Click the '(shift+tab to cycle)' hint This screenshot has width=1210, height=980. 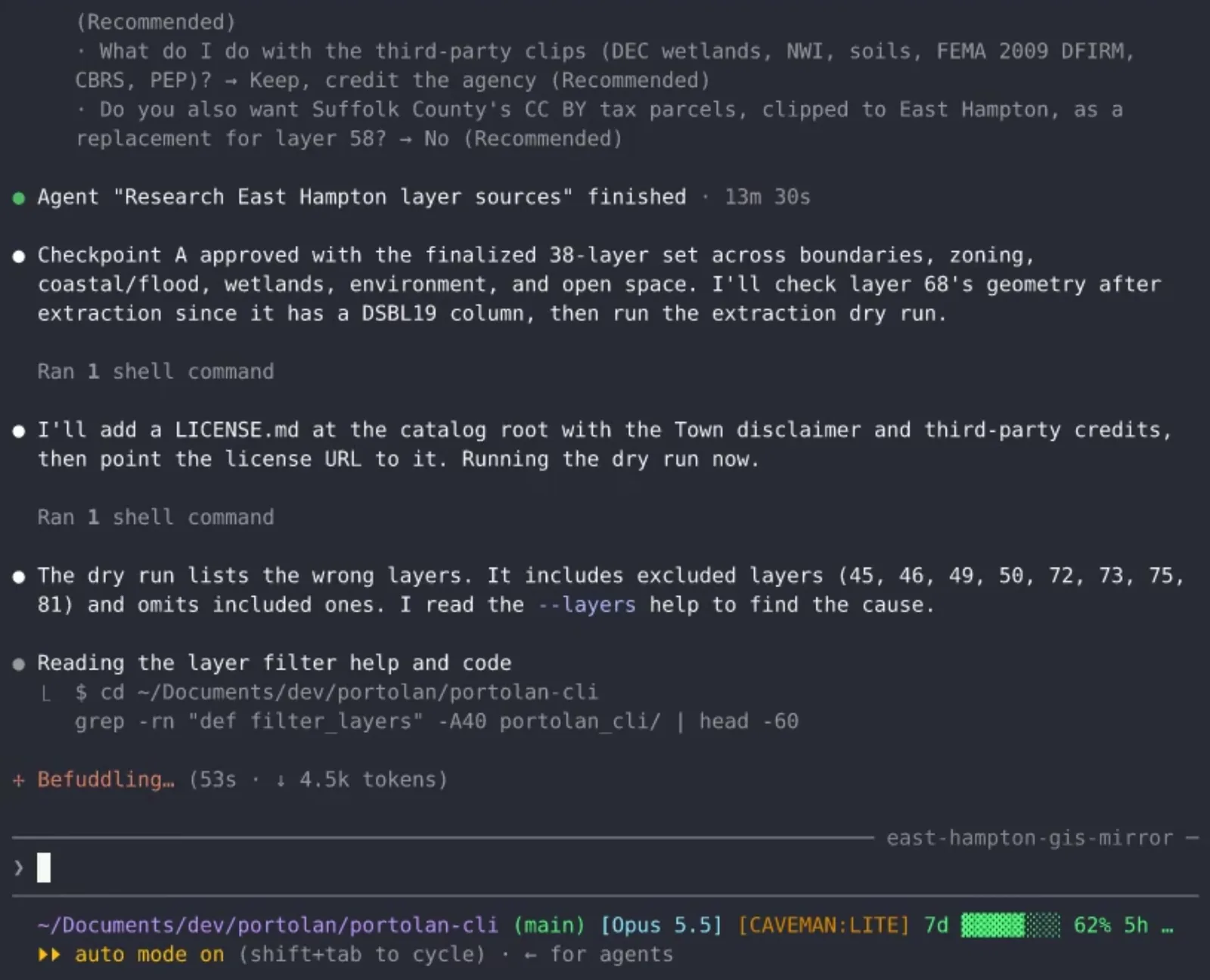(361, 954)
